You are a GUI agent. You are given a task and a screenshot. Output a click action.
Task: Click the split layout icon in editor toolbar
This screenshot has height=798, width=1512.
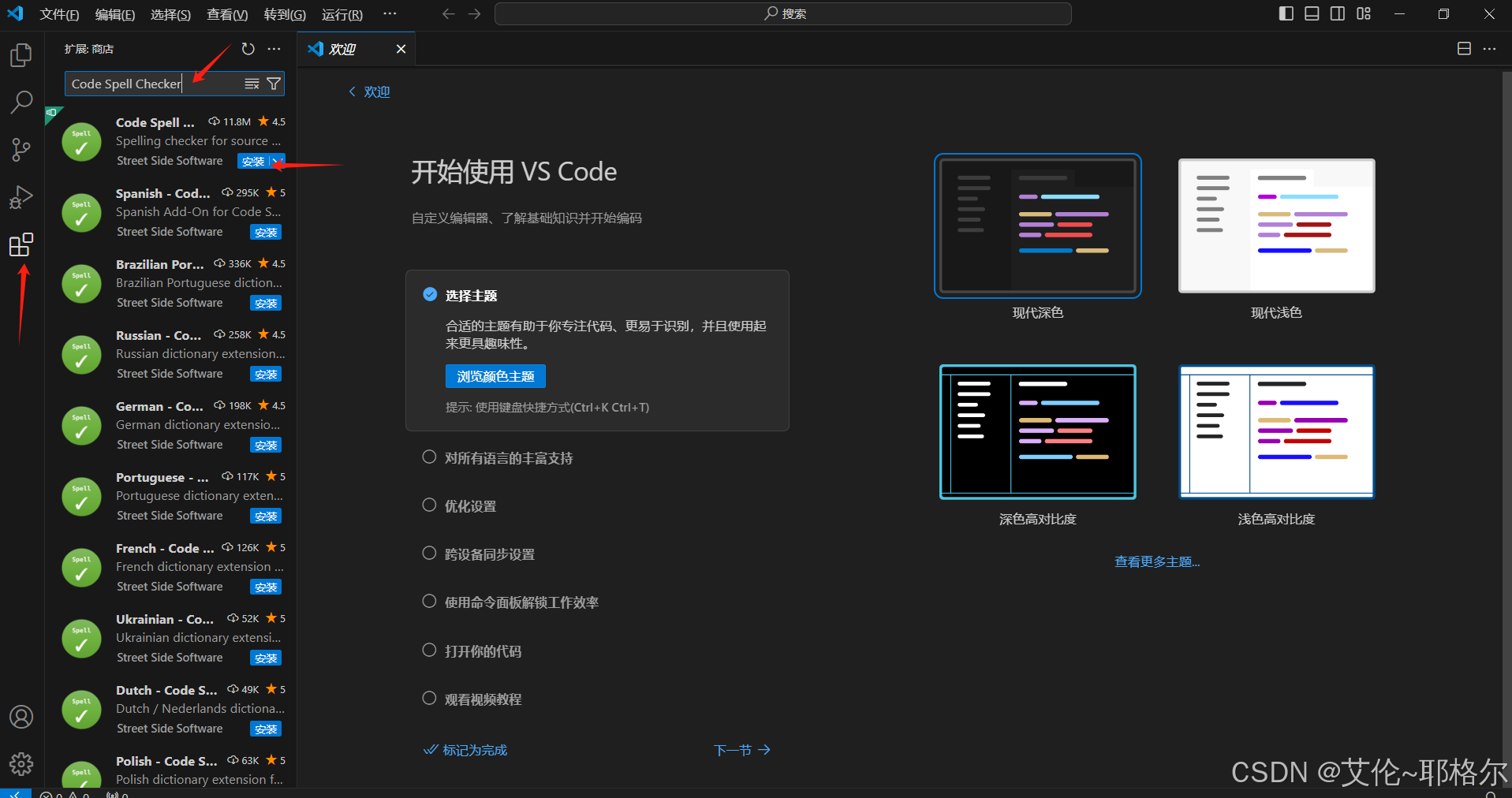pos(1464,49)
